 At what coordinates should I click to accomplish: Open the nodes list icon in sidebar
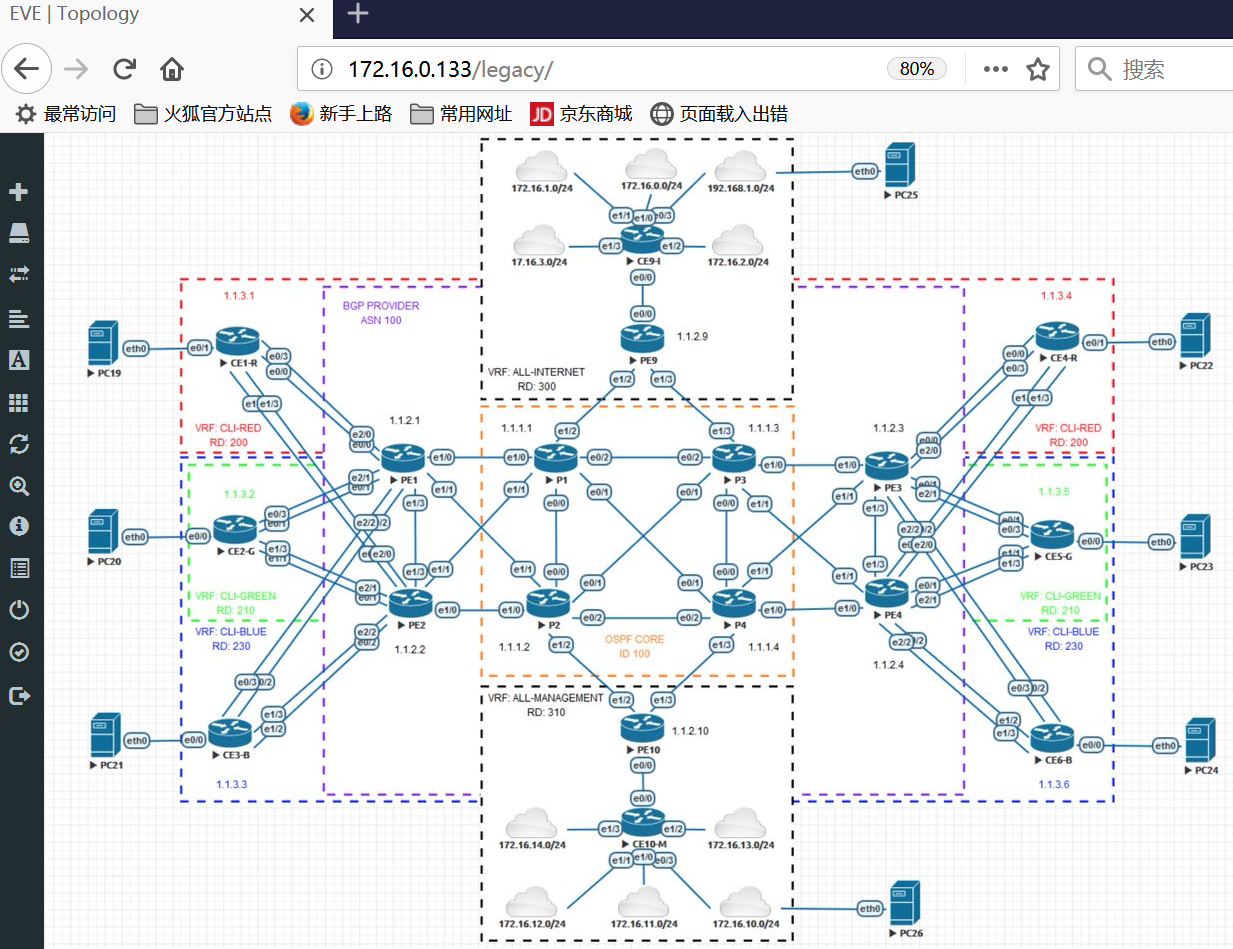(19, 233)
